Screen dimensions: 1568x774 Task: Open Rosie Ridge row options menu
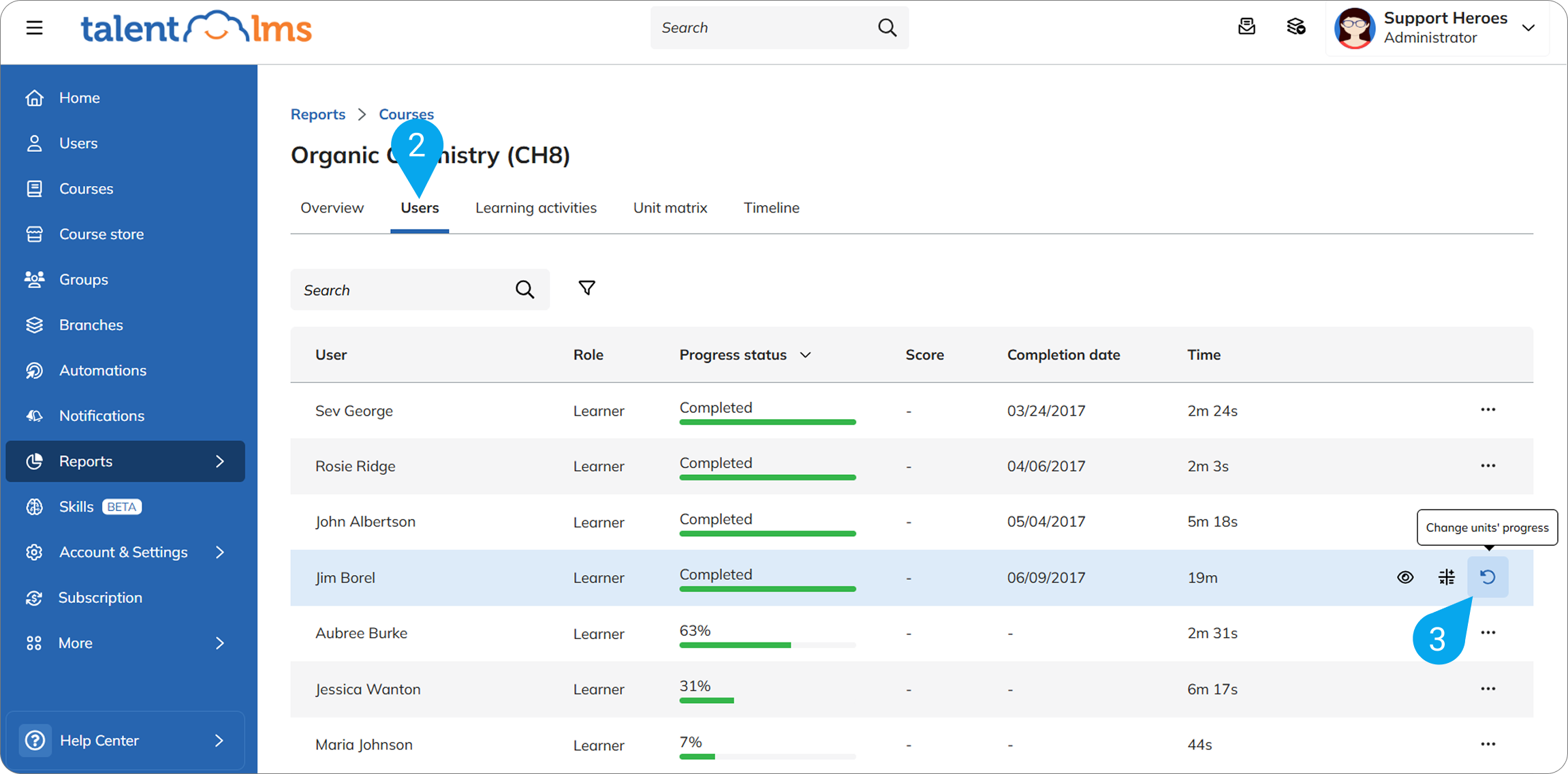tap(1488, 465)
